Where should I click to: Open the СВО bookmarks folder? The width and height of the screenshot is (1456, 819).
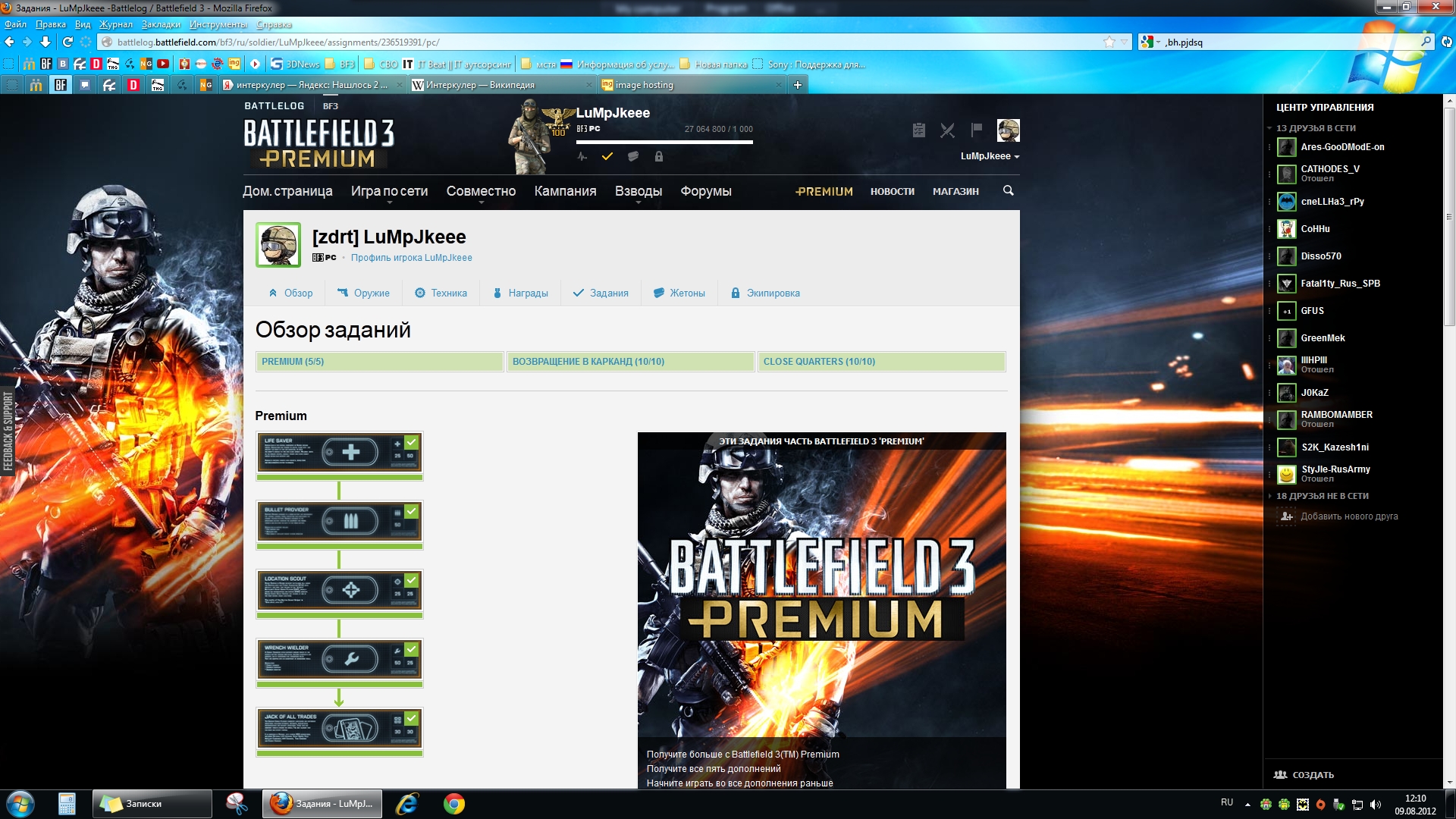pyautogui.click(x=381, y=64)
